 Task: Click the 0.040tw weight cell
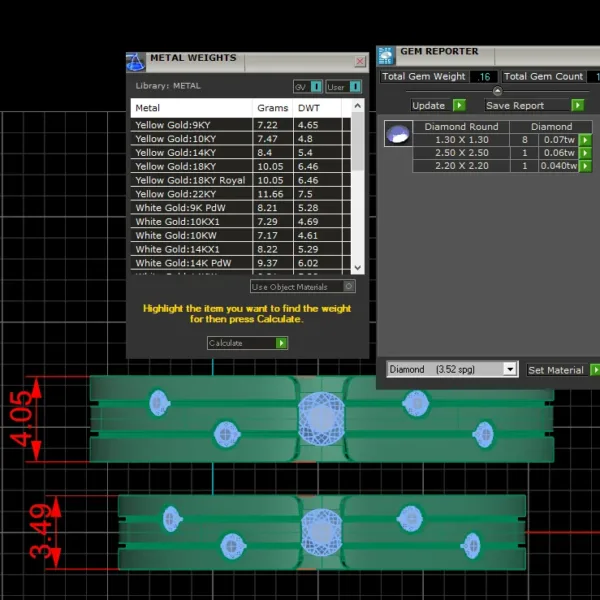(x=559, y=166)
